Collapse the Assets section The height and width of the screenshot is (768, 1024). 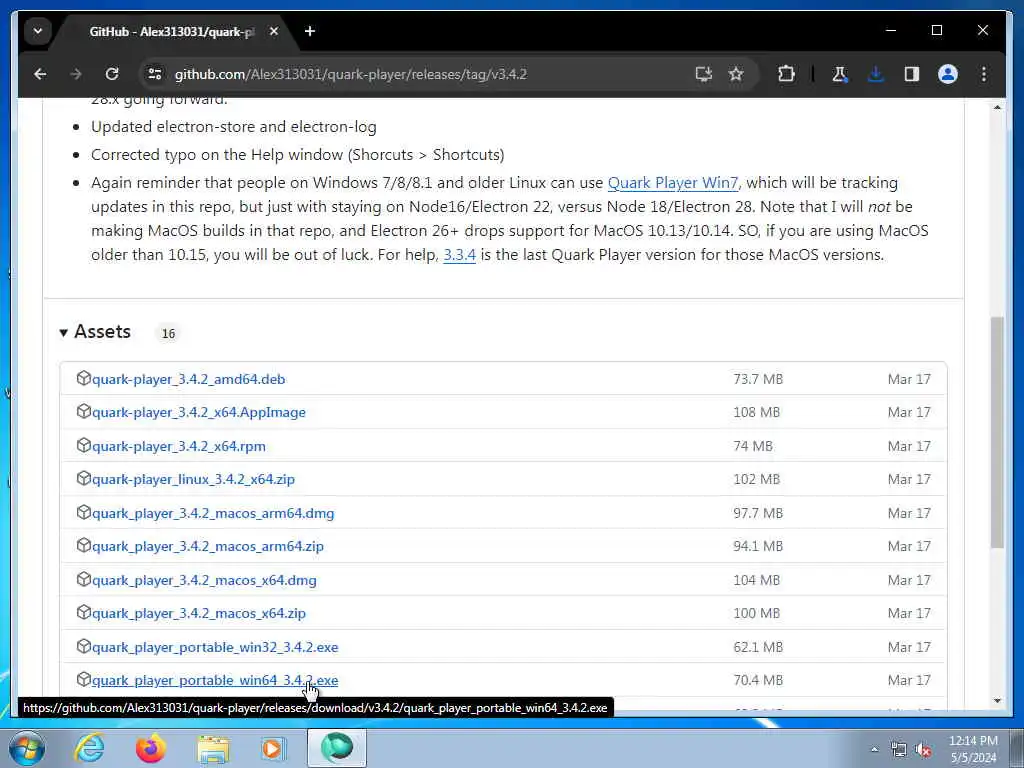tap(95, 332)
